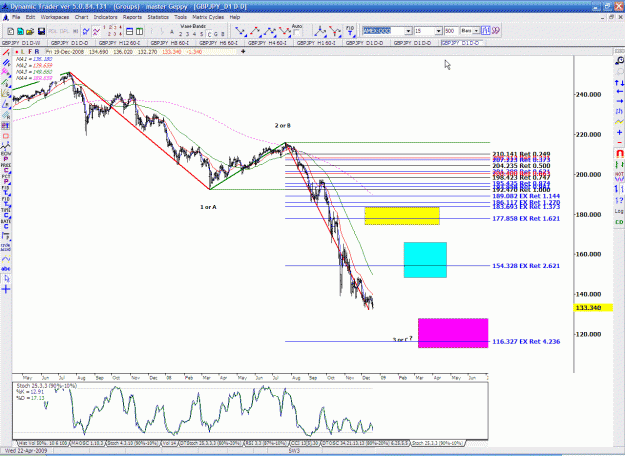Open the Statistics menu
This screenshot has height=456, width=625.
[158, 17]
